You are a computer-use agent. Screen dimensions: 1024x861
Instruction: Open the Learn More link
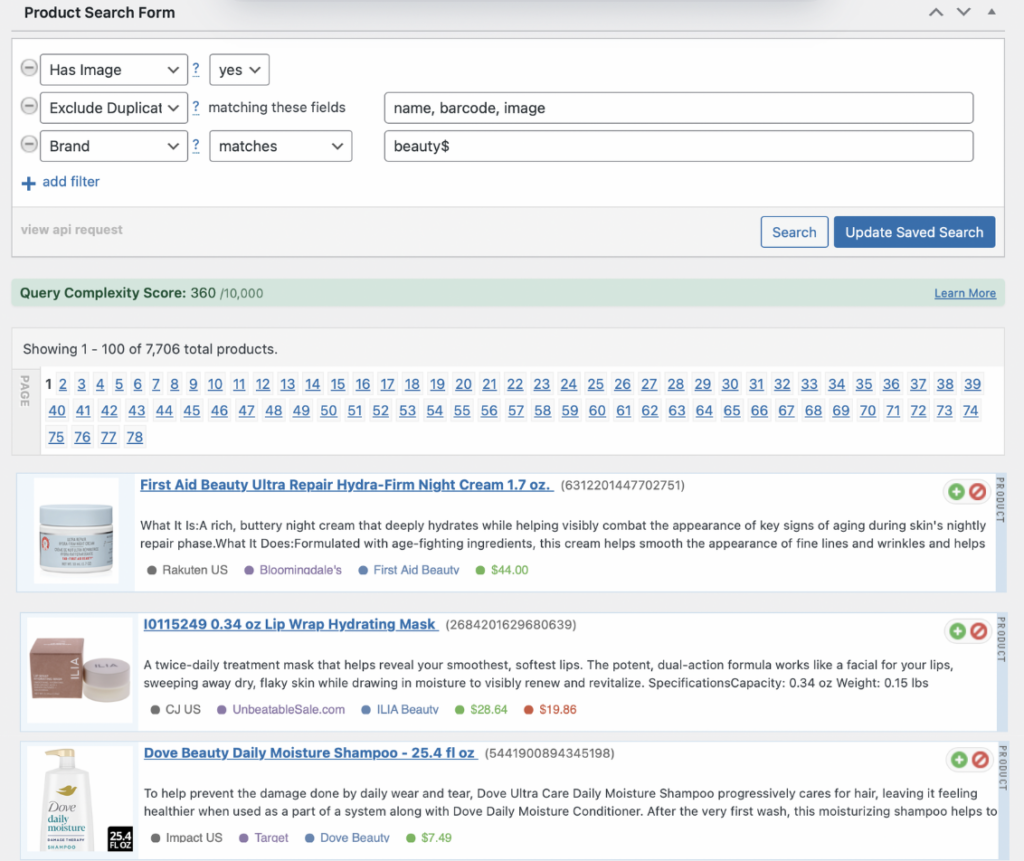tap(965, 293)
